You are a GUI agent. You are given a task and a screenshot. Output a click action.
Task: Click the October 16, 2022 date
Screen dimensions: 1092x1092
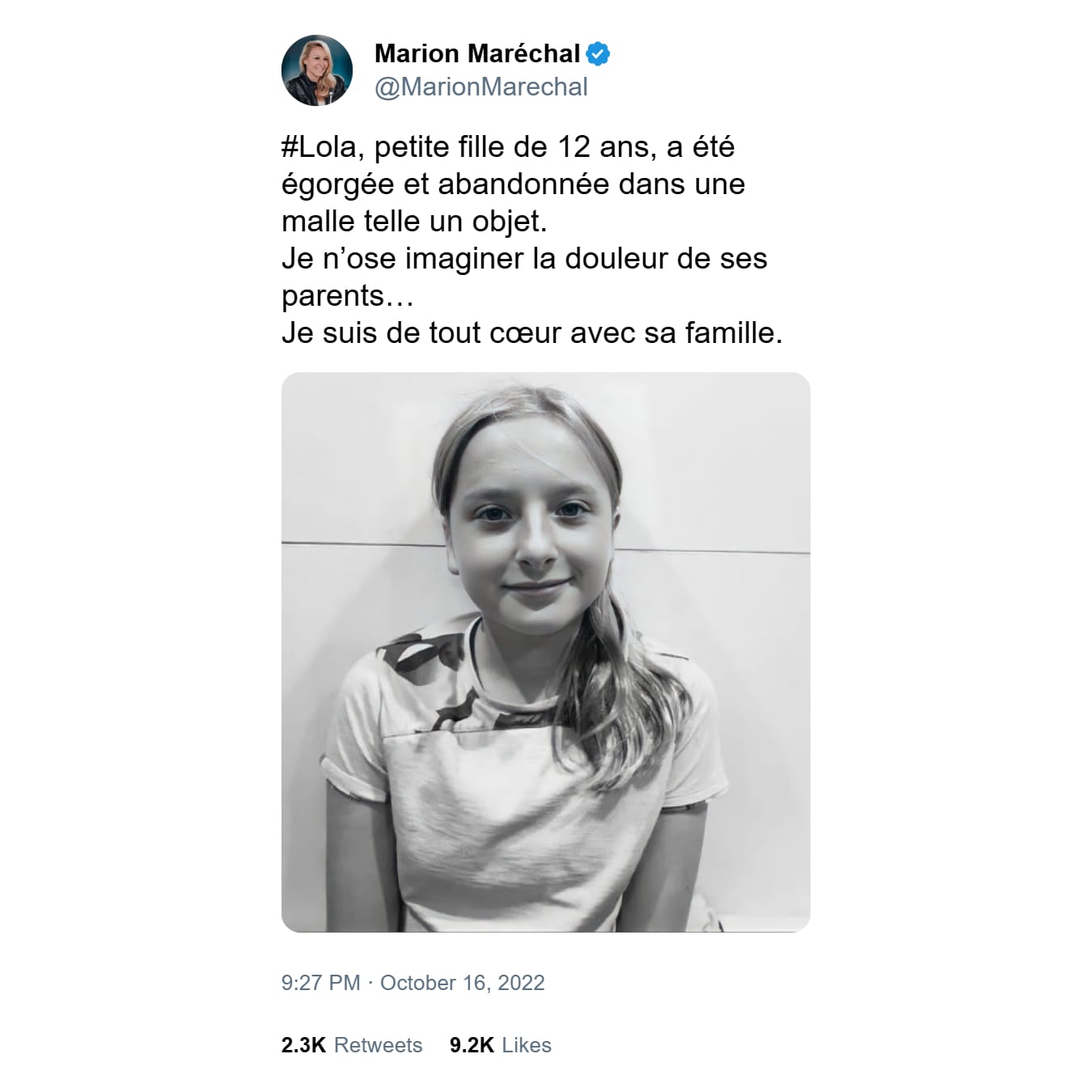coord(463,983)
